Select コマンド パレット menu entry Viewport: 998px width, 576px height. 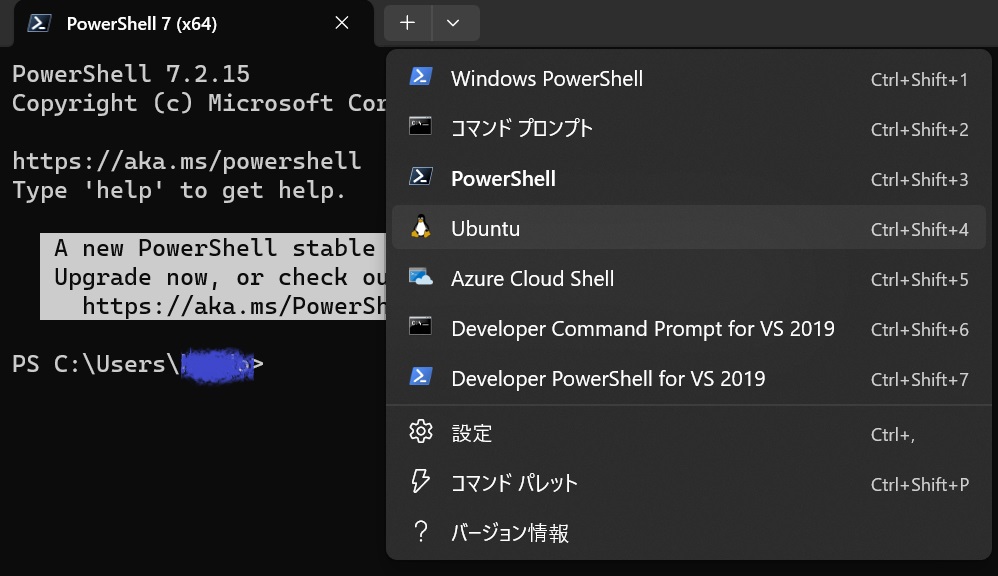click(x=514, y=483)
